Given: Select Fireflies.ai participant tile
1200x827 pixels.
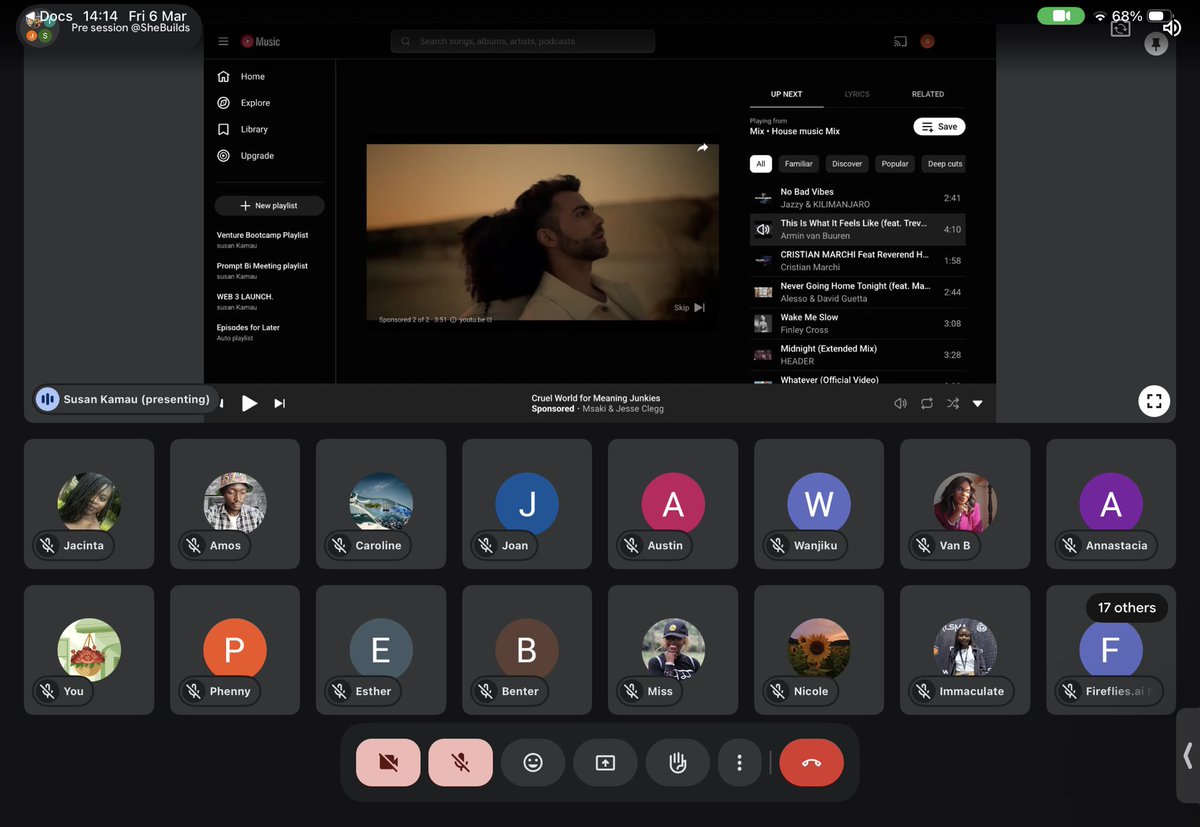Looking at the screenshot, I should pos(1111,650).
